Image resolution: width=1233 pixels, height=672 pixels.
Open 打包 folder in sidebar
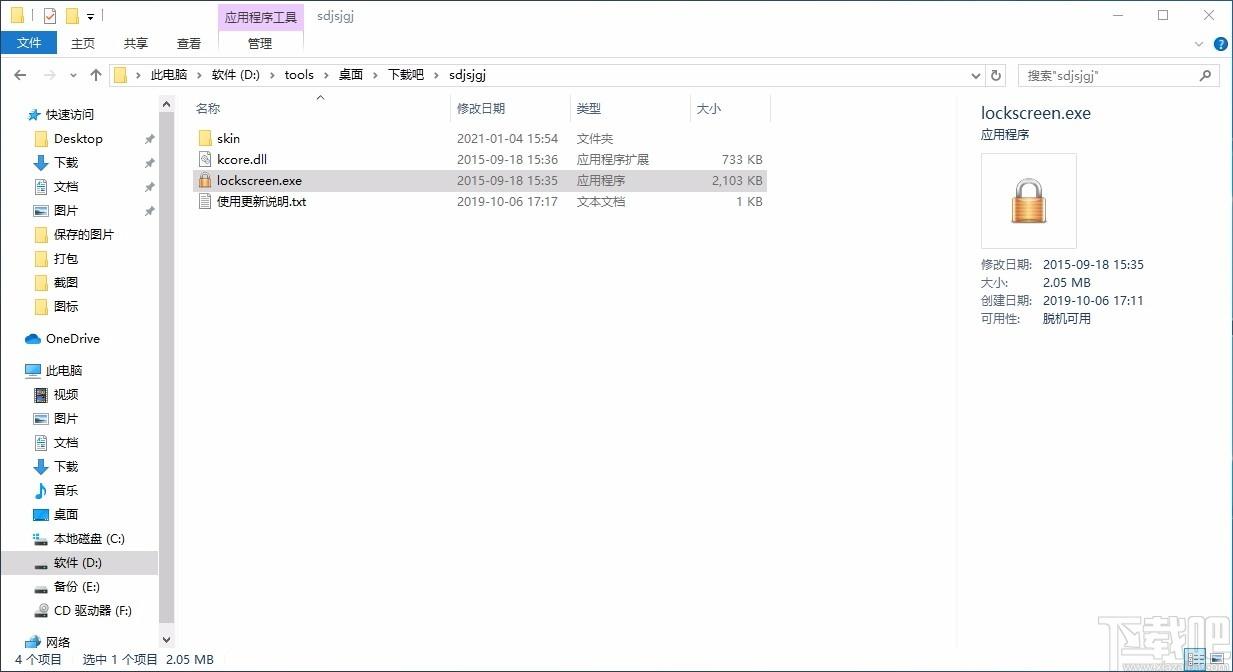tap(66, 258)
